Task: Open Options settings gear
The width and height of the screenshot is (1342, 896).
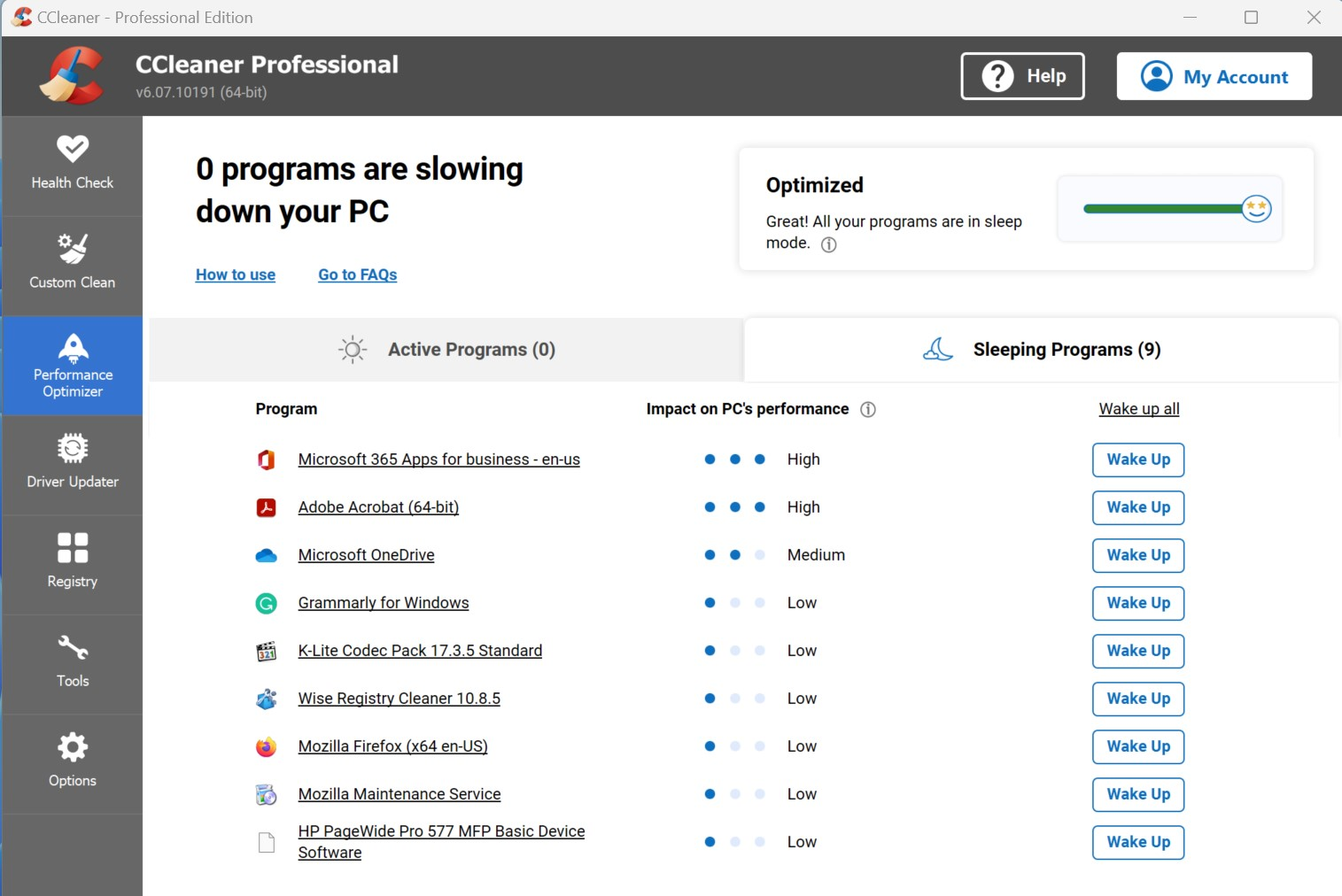Action: pyautogui.click(x=73, y=761)
